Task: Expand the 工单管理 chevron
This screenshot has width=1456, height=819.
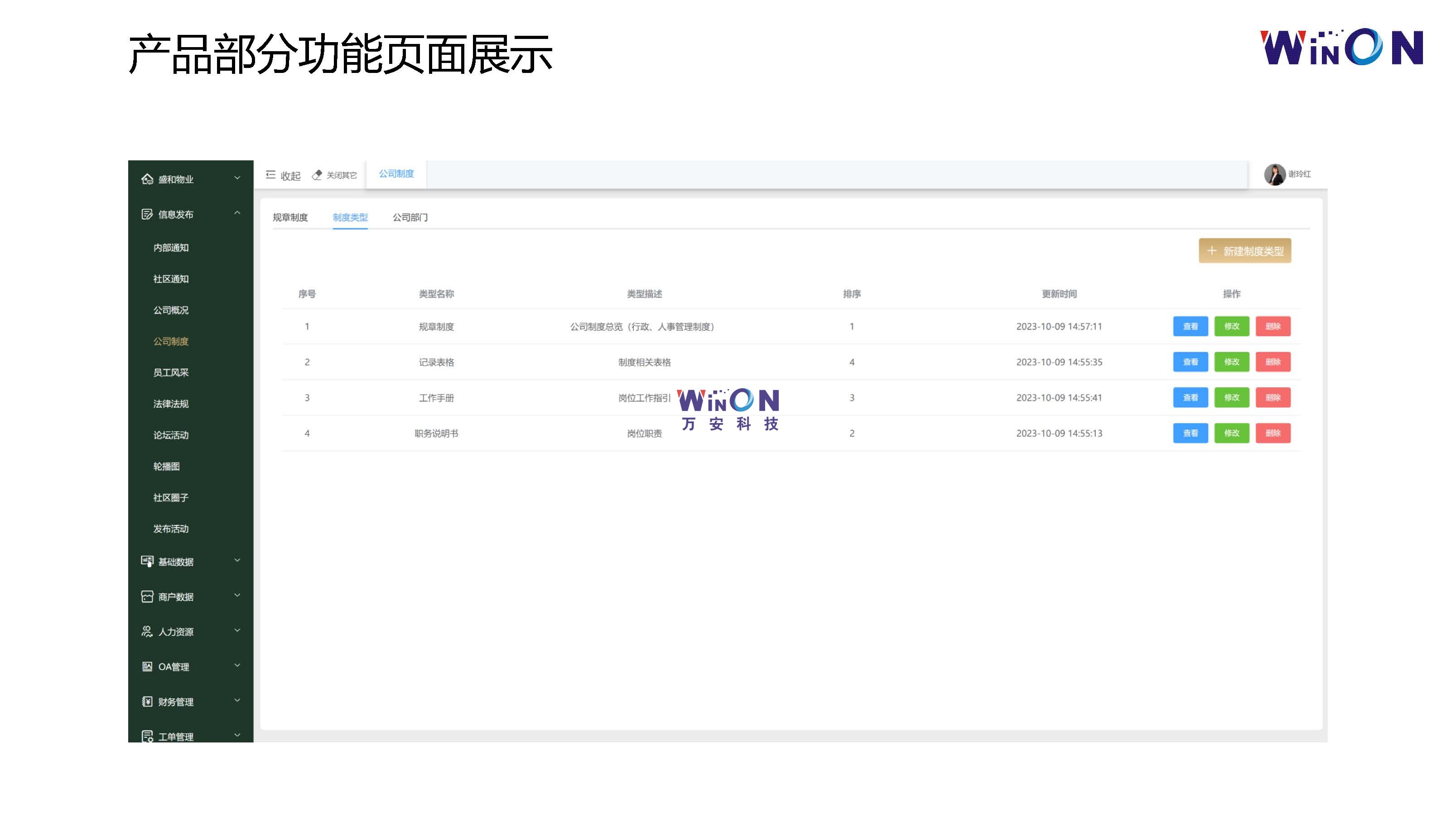Action: tap(237, 735)
